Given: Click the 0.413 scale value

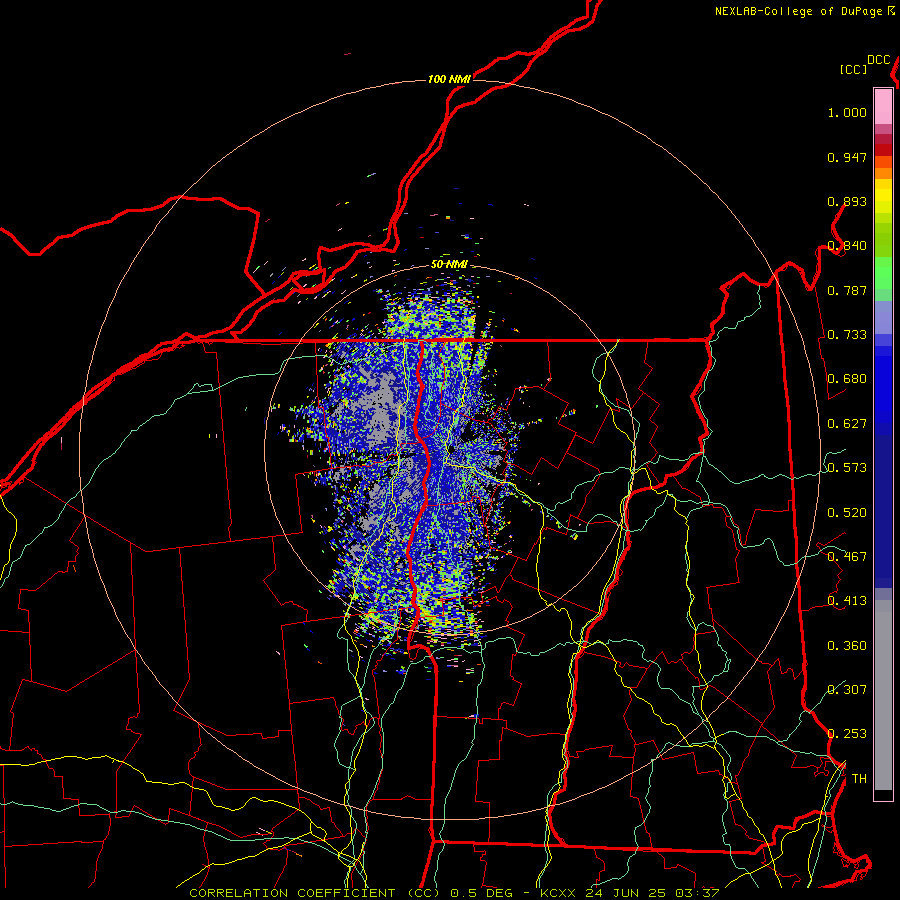Looking at the screenshot, I should click(847, 601).
